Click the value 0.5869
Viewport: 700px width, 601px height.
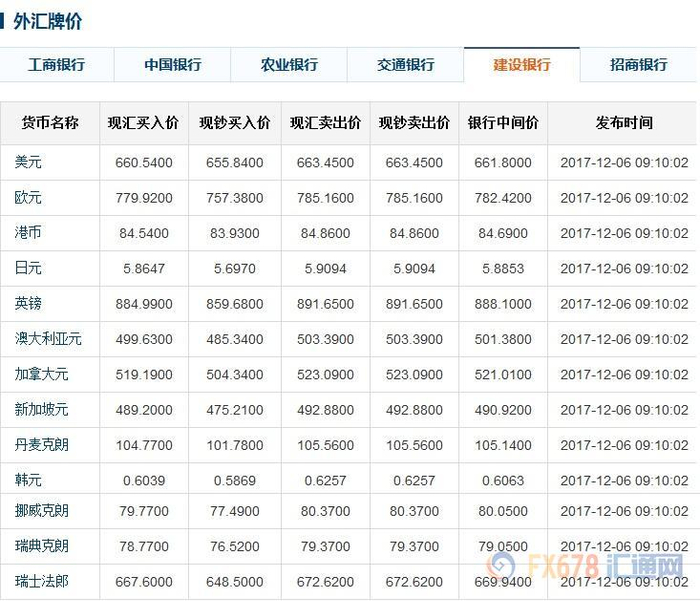click(x=235, y=480)
